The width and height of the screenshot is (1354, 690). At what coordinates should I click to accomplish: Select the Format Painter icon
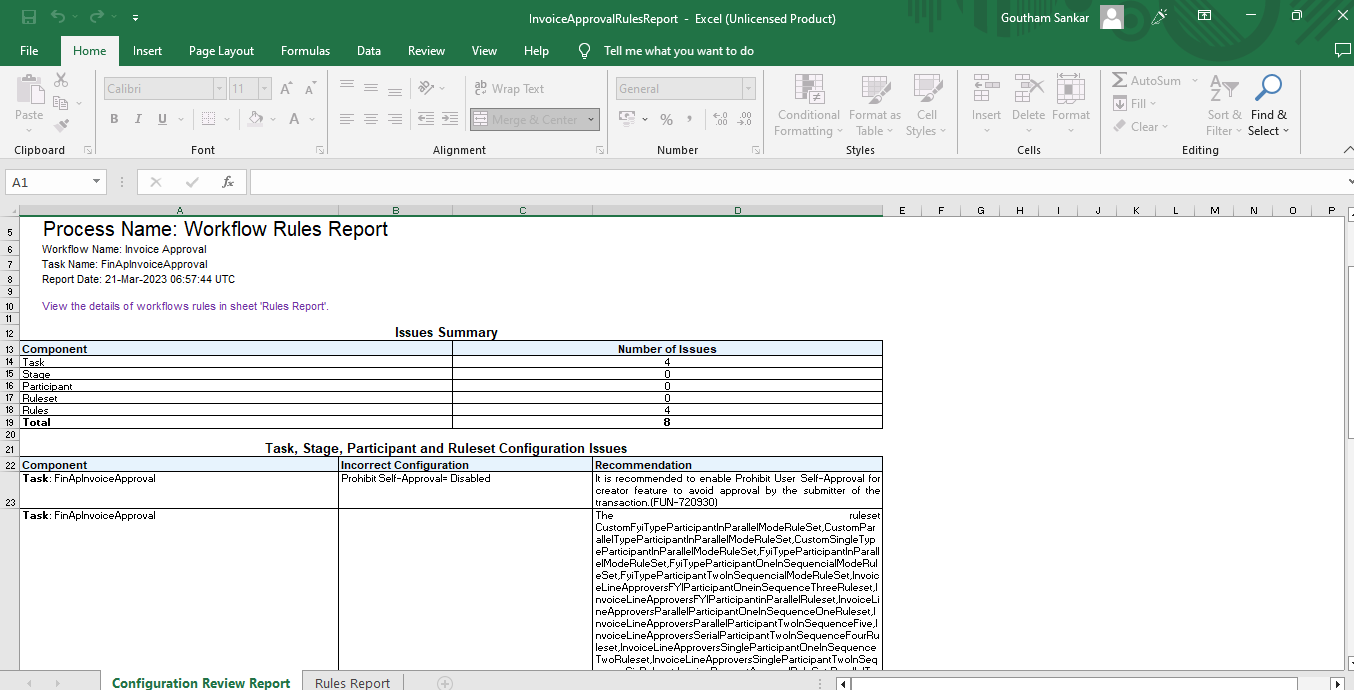[60, 124]
